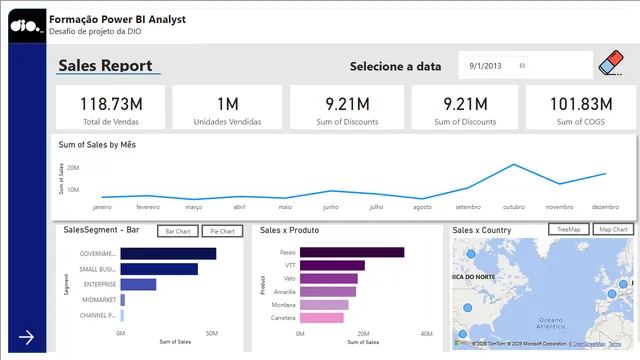Select the SMALL BUSINESS segment bar

[x=159, y=269]
